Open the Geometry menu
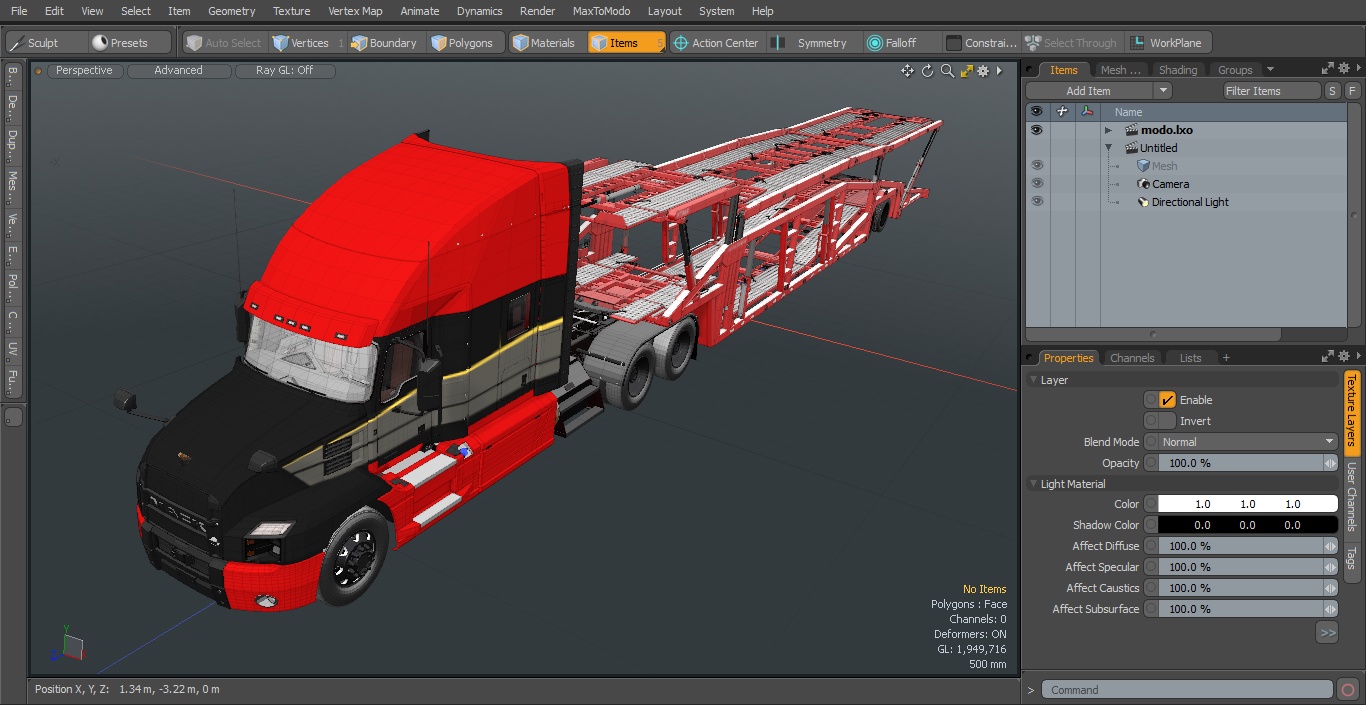1366x705 pixels. click(x=232, y=11)
